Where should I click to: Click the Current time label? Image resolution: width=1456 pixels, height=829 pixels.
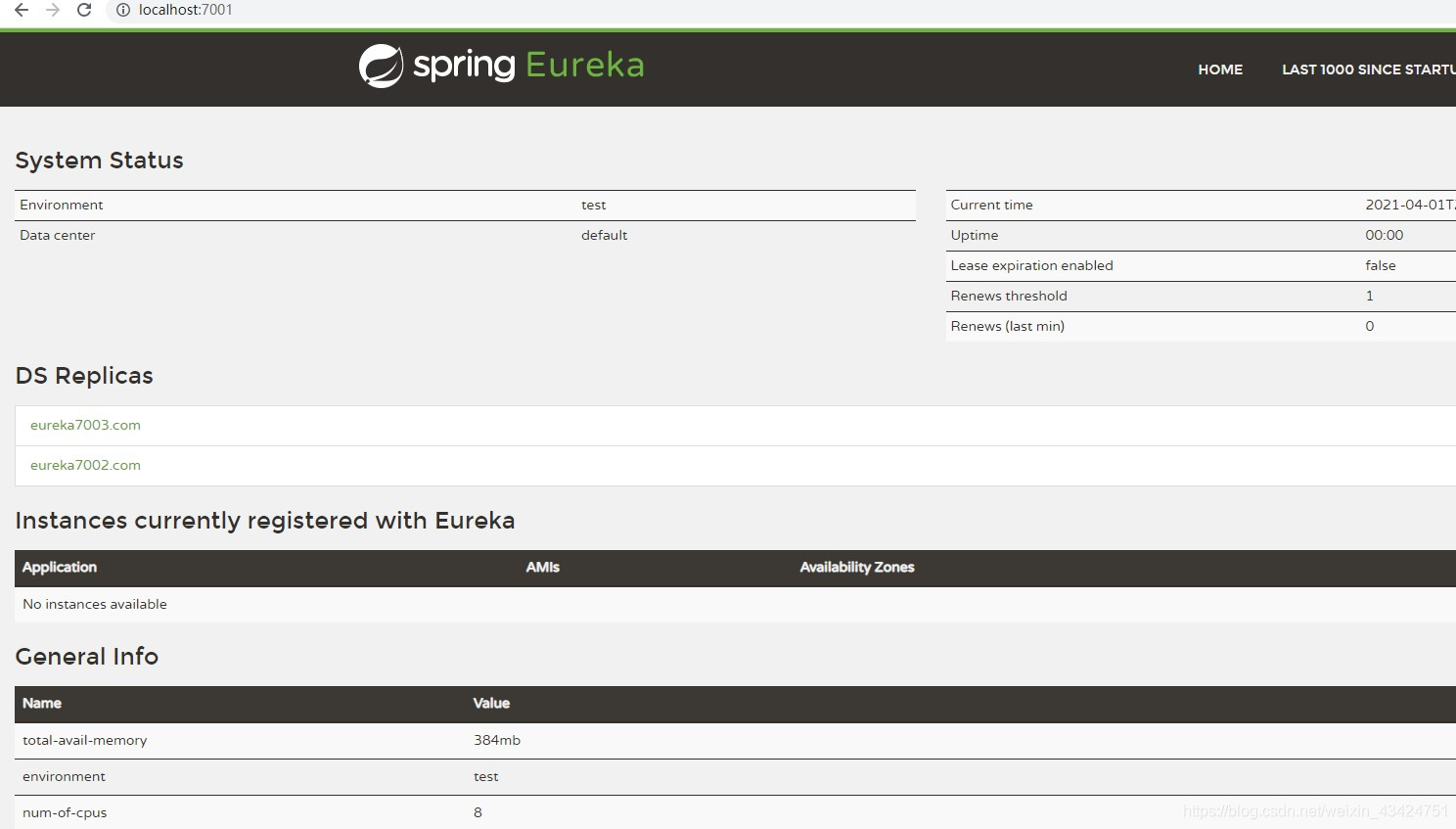pos(991,205)
